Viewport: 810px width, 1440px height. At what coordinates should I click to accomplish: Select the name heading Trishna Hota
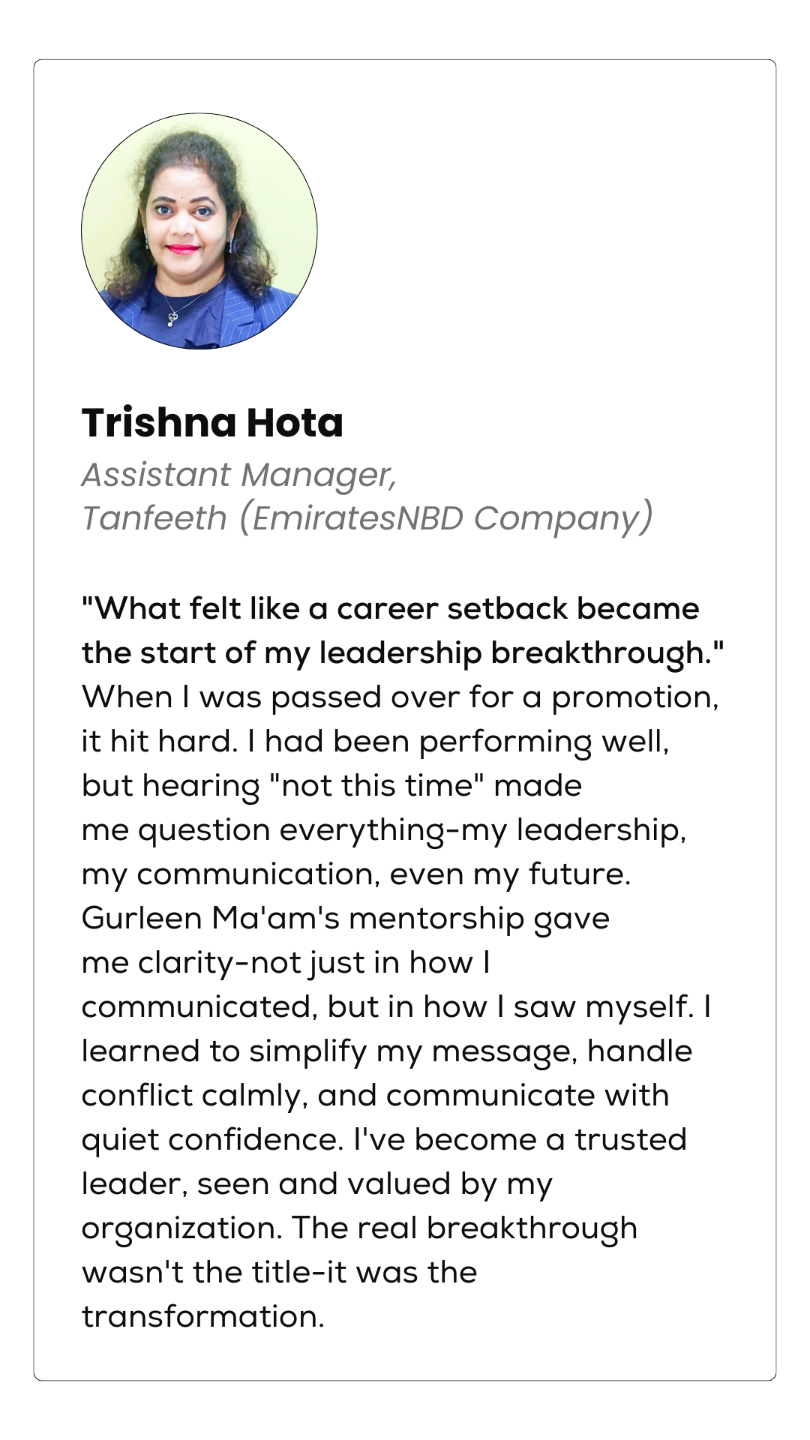pos(212,423)
